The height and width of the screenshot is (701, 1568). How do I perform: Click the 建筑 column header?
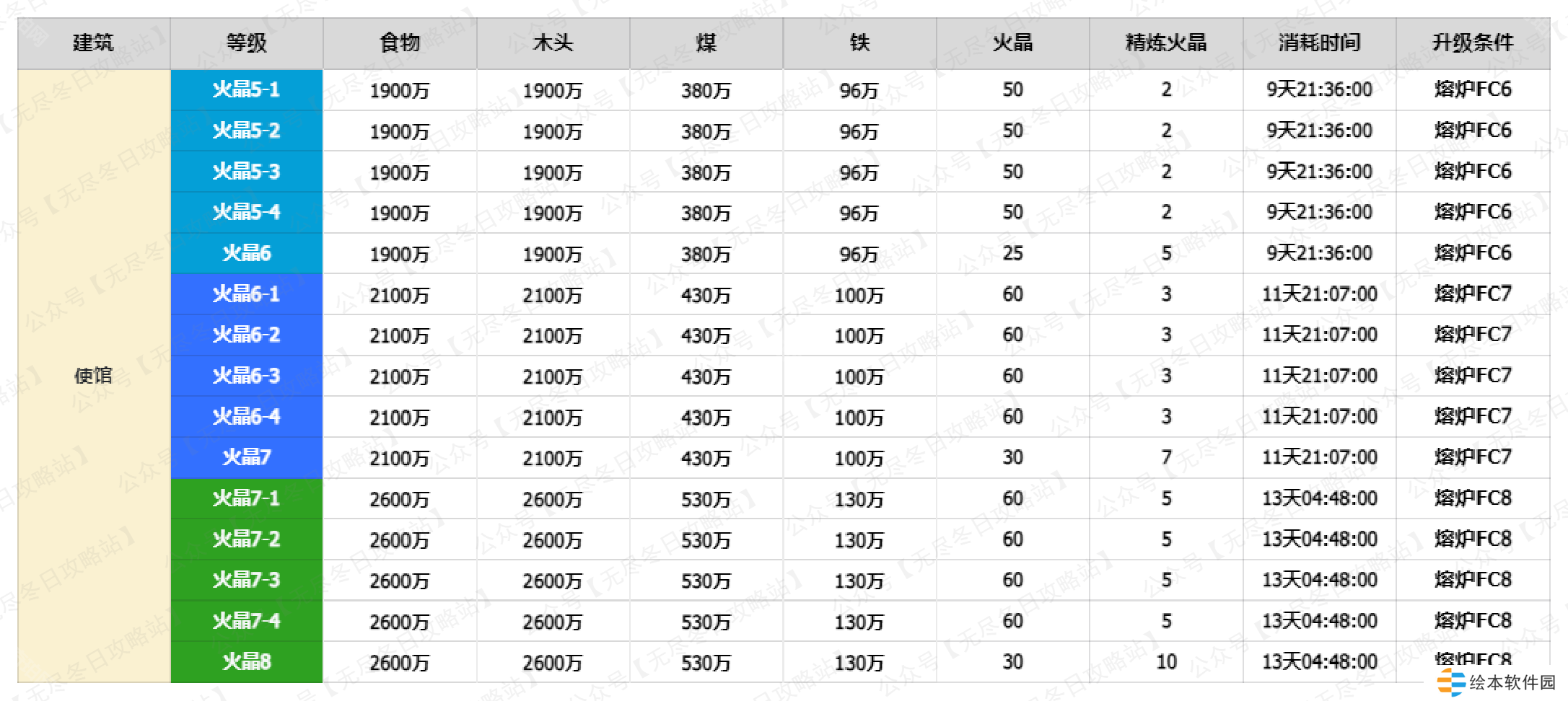pyautogui.click(x=94, y=43)
